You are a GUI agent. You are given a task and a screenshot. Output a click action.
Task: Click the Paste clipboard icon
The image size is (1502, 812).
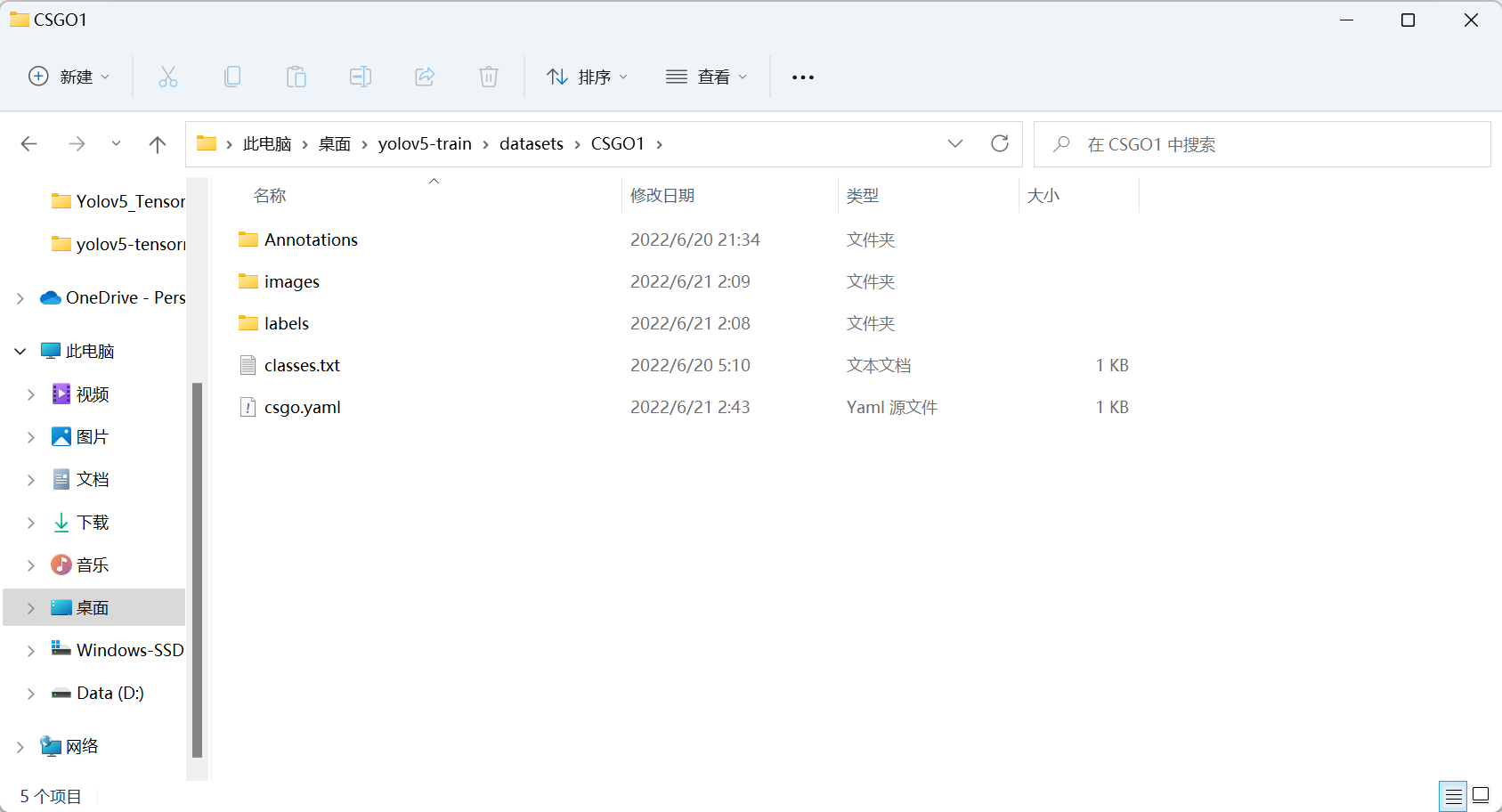point(296,77)
